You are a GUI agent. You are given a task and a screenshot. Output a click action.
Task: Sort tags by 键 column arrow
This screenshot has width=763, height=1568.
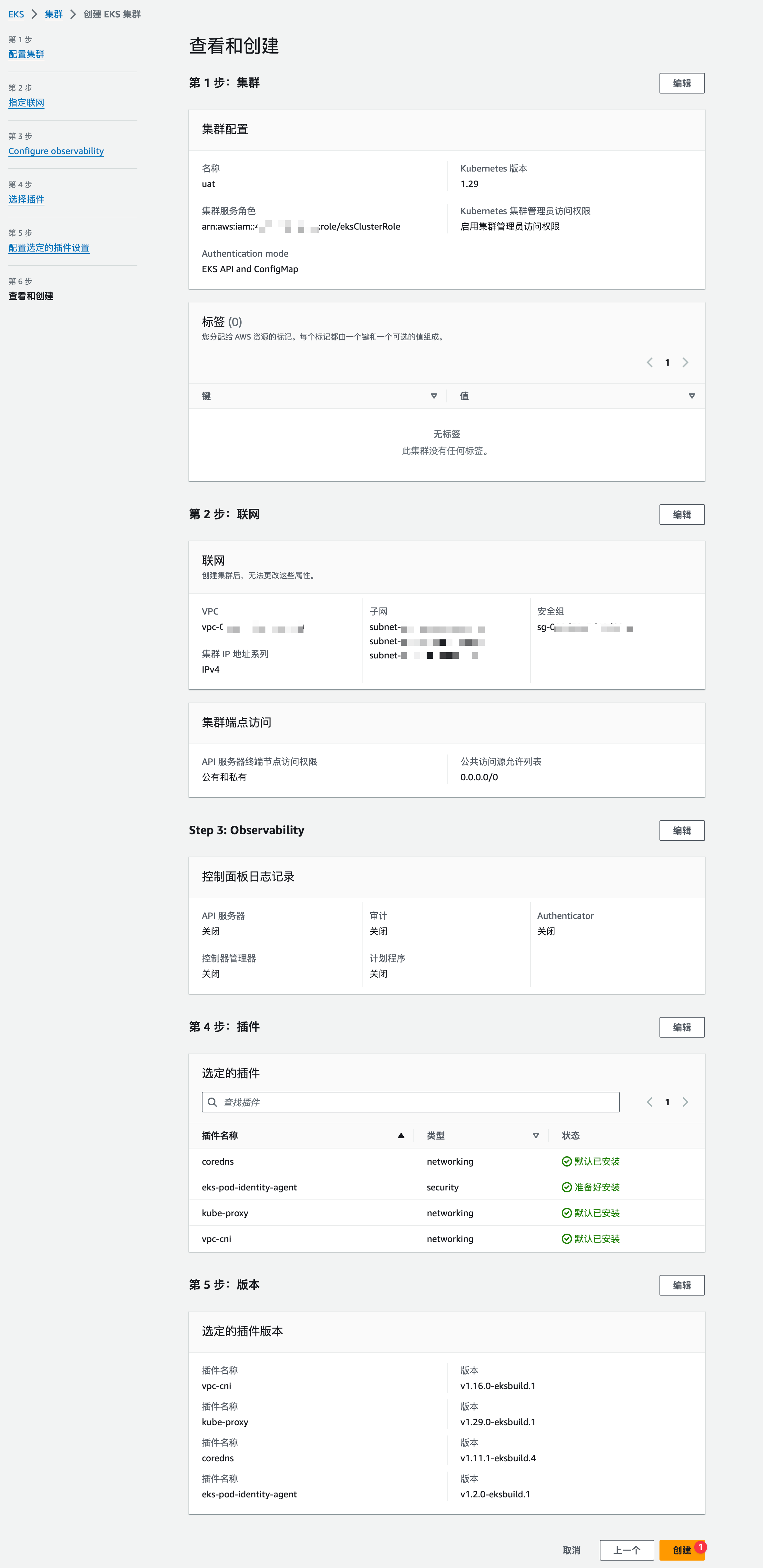[x=433, y=396]
